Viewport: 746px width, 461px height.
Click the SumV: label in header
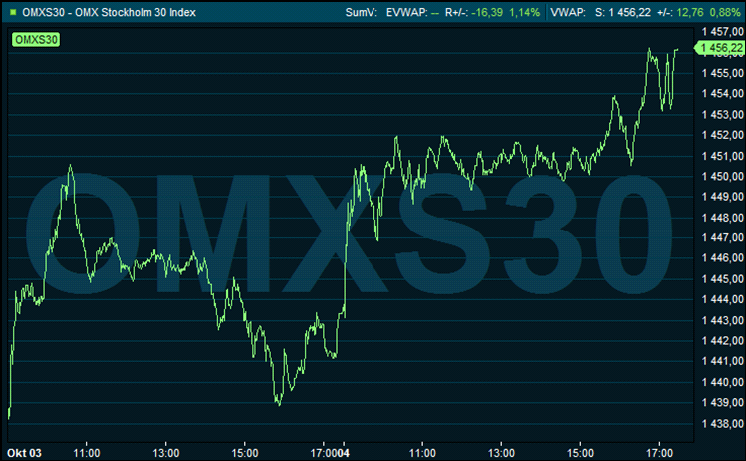362,12
